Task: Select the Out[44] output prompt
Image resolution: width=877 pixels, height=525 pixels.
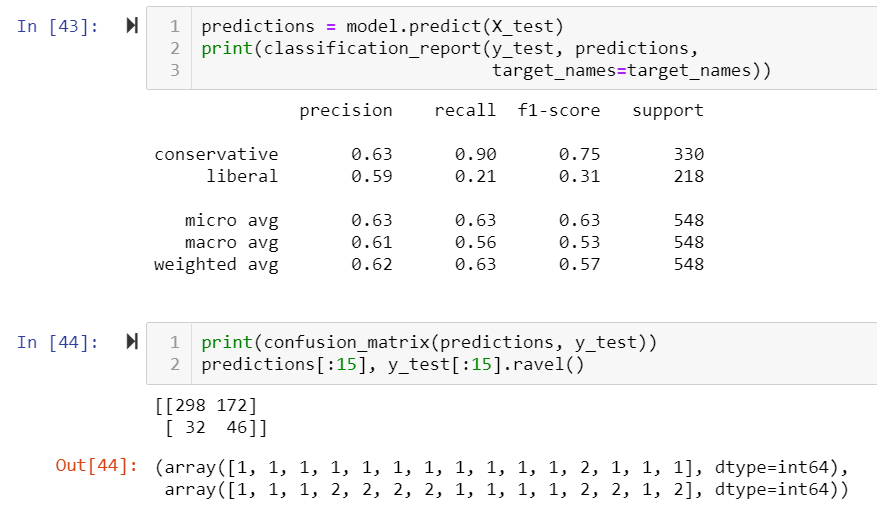Action: 97,465
